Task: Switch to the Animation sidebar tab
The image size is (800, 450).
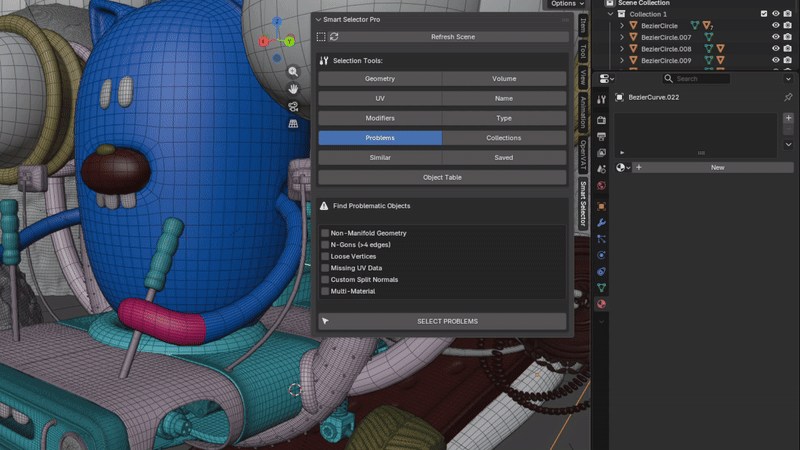Action: (x=583, y=112)
